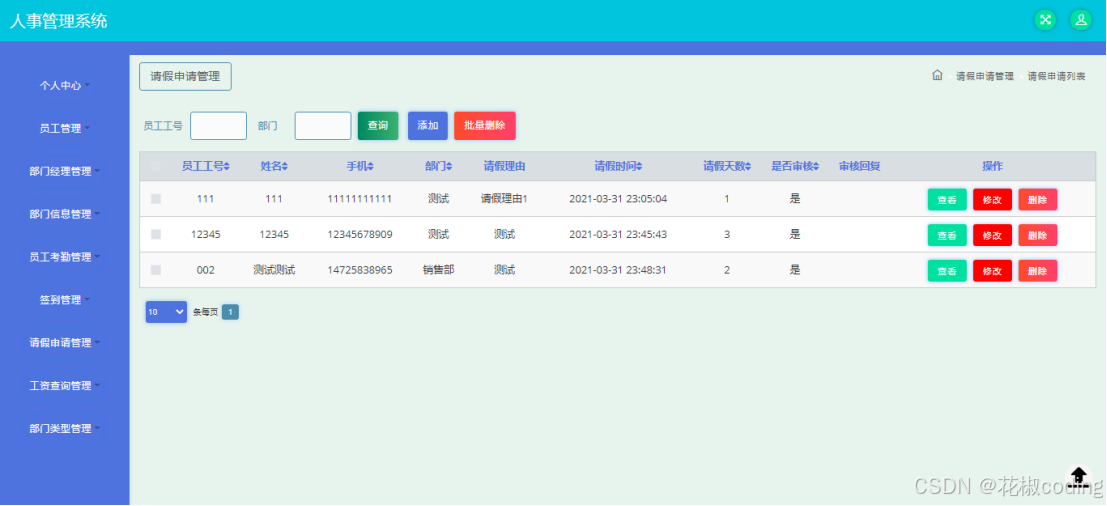Go to page 1 in pagination
Screen dimensions: 1107x506
[230, 312]
